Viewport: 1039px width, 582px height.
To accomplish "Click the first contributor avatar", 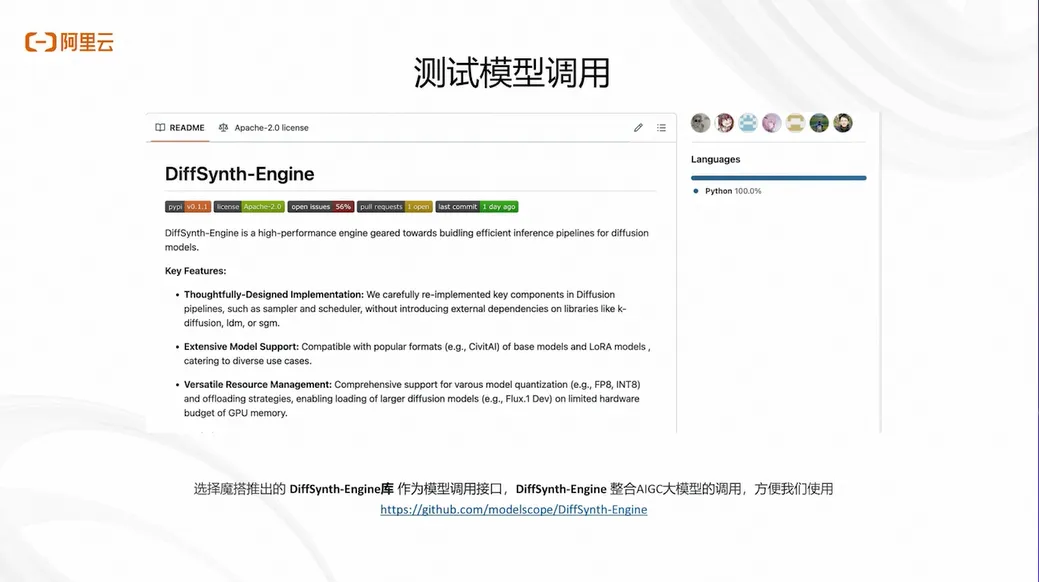I will click(x=700, y=123).
